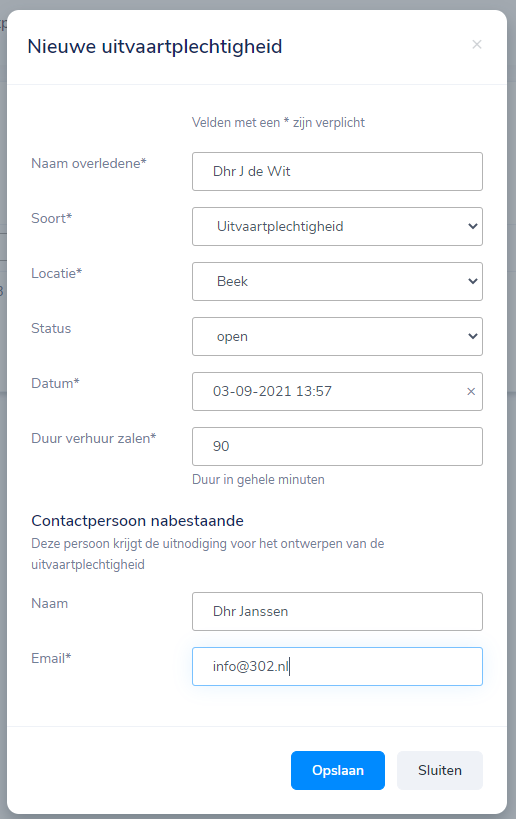This screenshot has height=819, width=516.
Task: Dismiss the form using Sluiten
Action: tap(440, 770)
